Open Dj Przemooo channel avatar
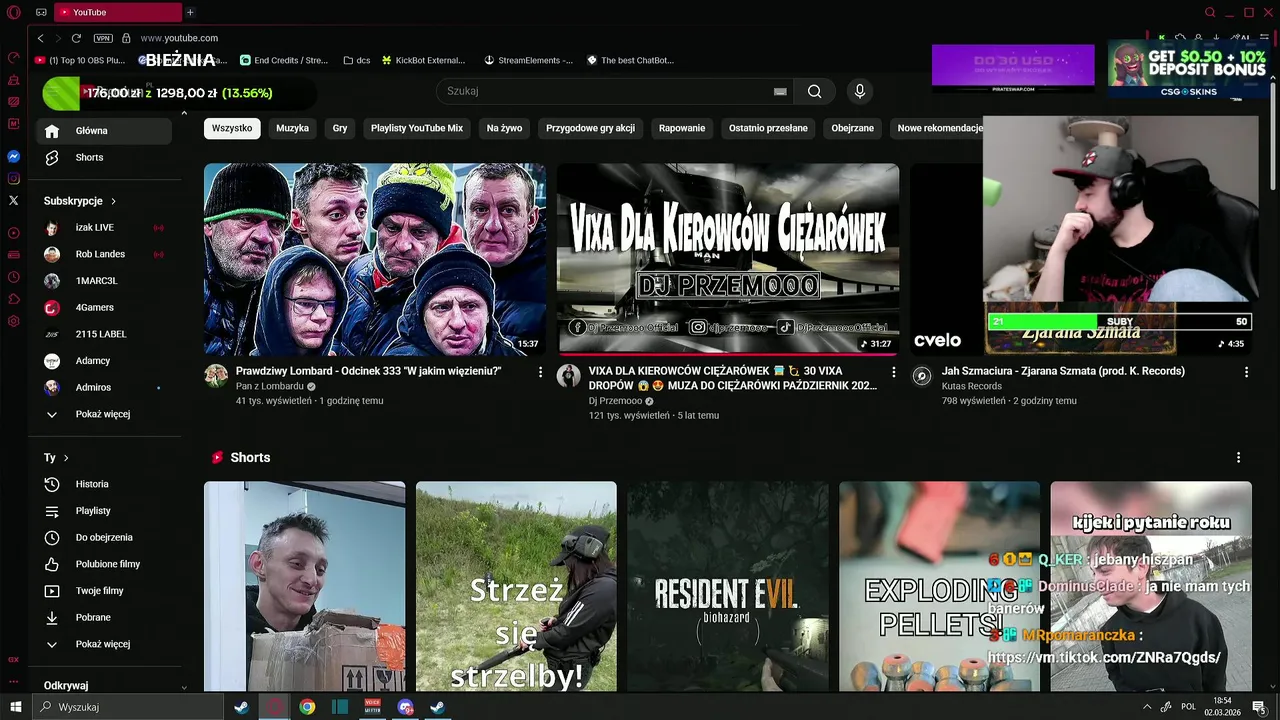 point(569,376)
